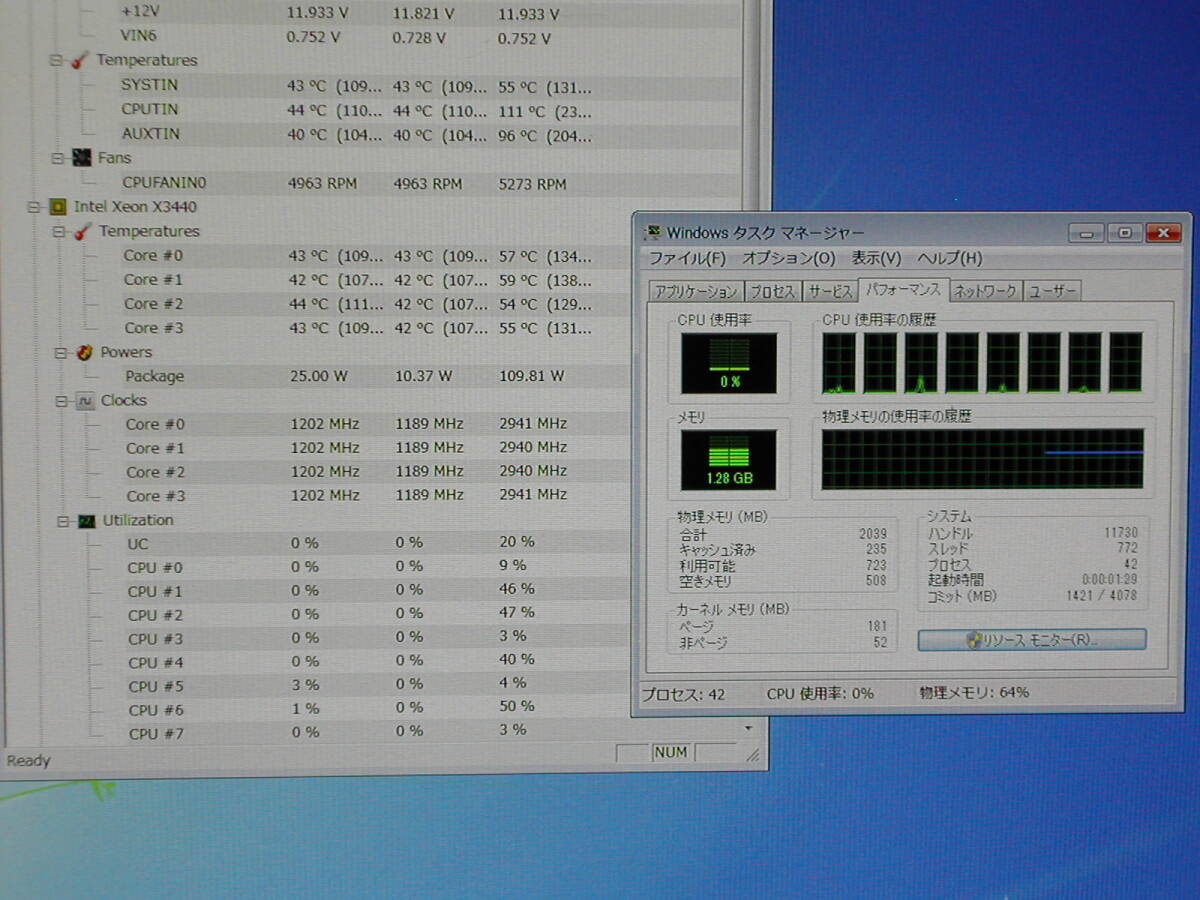Switch to the サービス tab

(x=830, y=292)
